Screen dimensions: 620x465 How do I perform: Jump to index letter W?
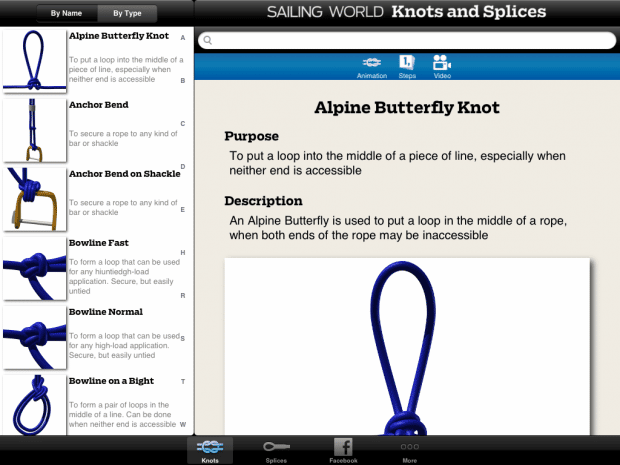point(183,425)
